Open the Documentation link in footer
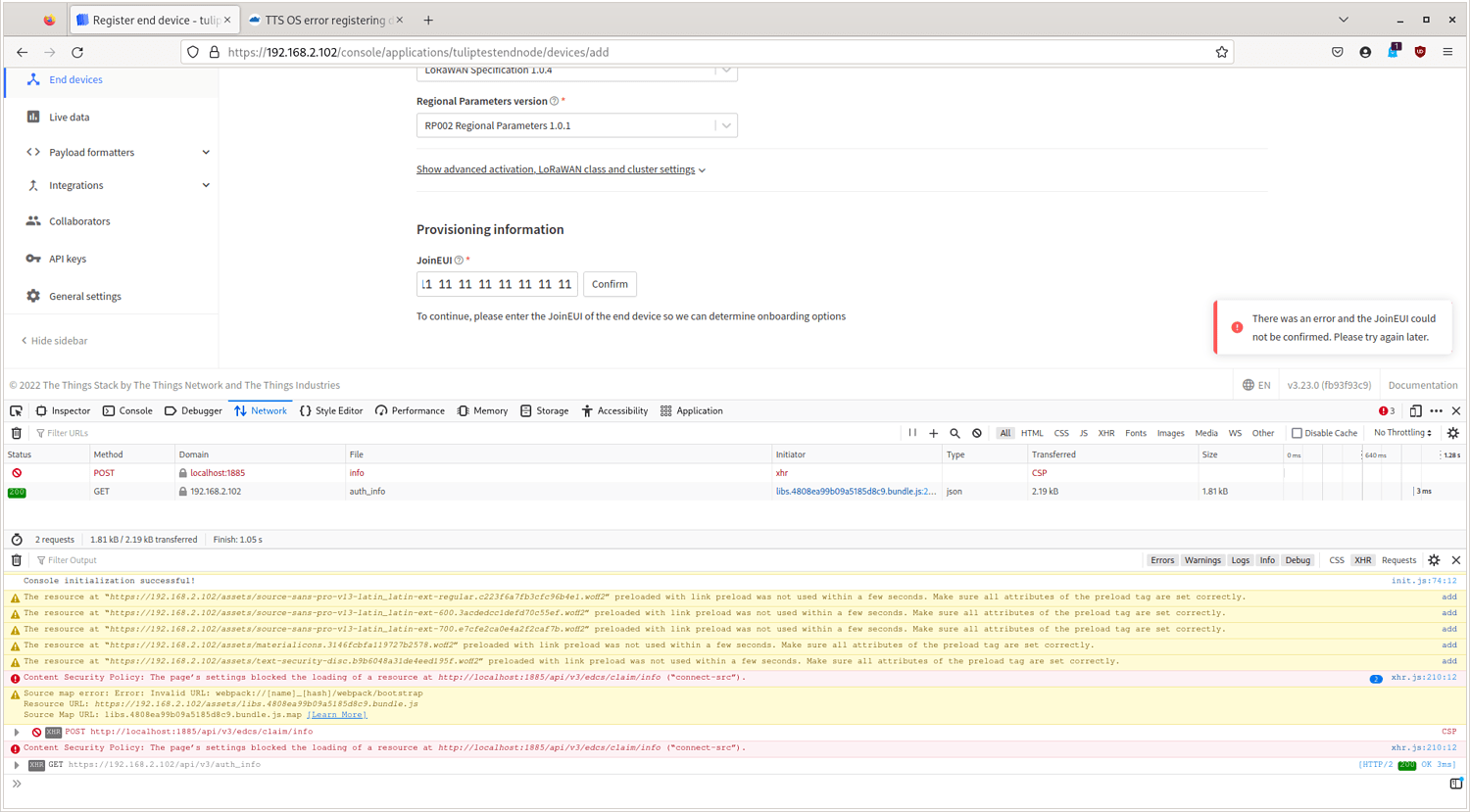The width and height of the screenshot is (1470, 812). pos(1423,385)
